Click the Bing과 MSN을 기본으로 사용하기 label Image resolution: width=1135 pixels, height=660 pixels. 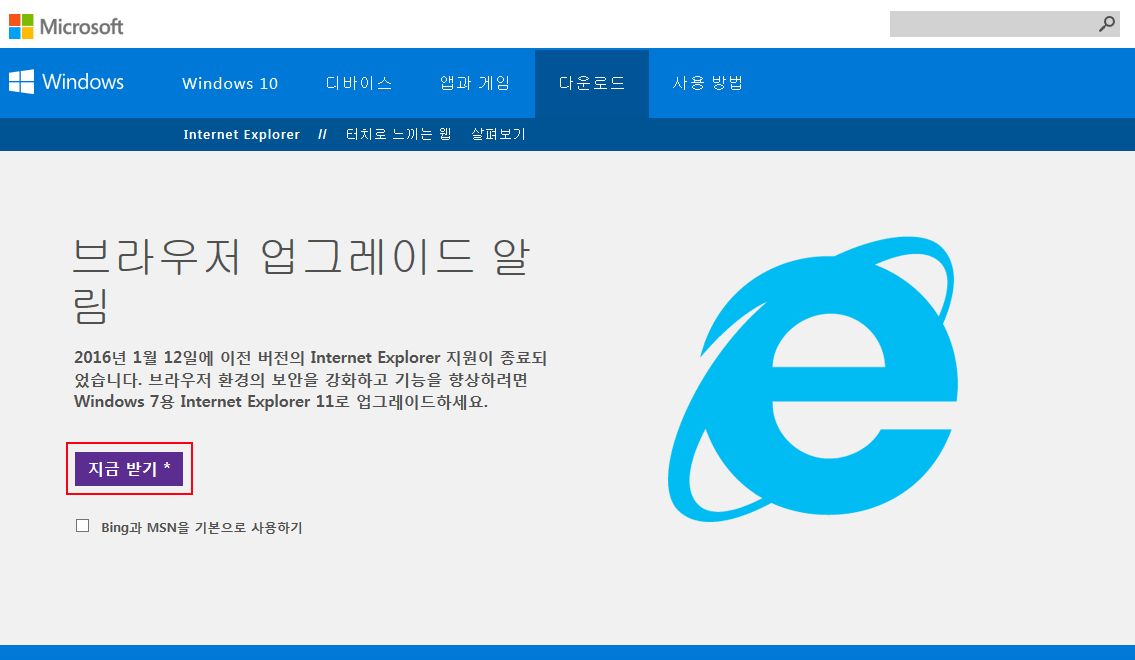pos(201,527)
